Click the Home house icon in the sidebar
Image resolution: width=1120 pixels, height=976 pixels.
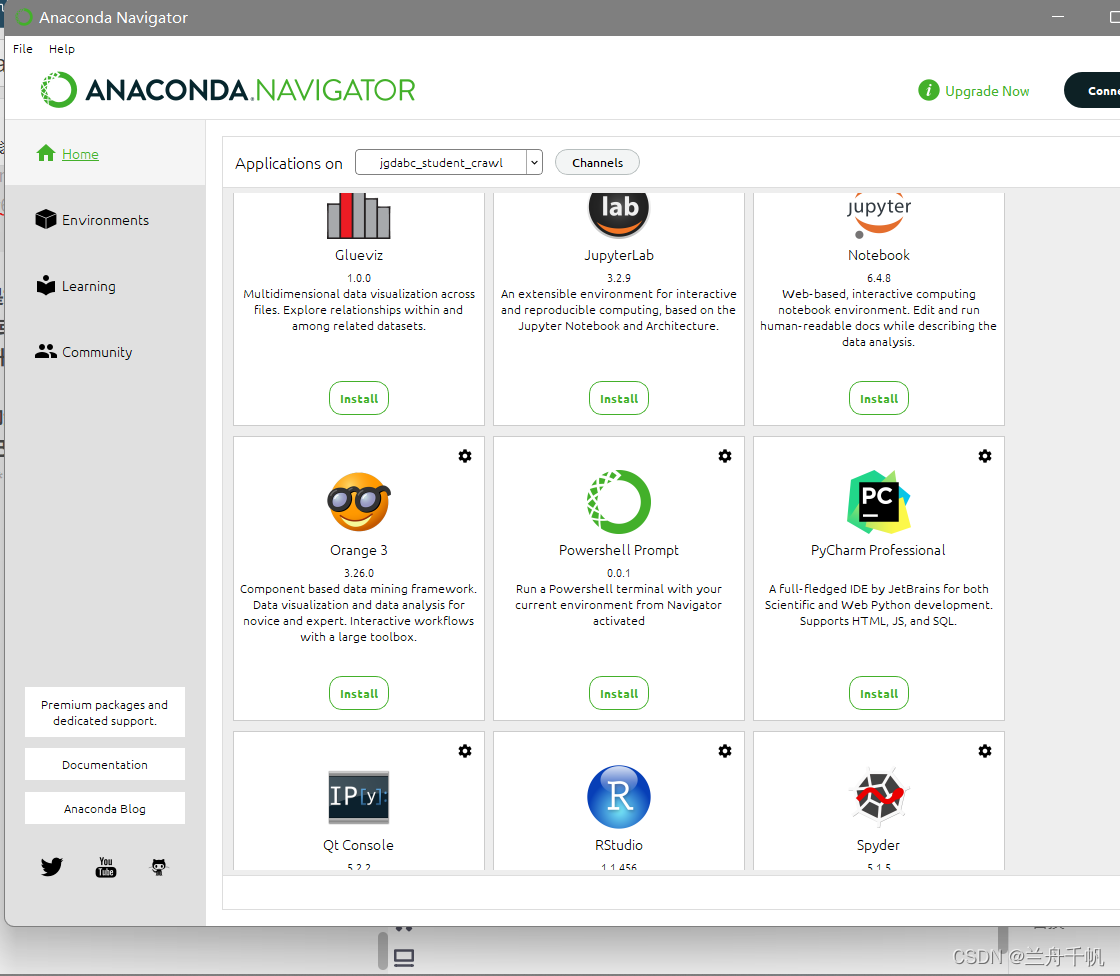pos(46,153)
